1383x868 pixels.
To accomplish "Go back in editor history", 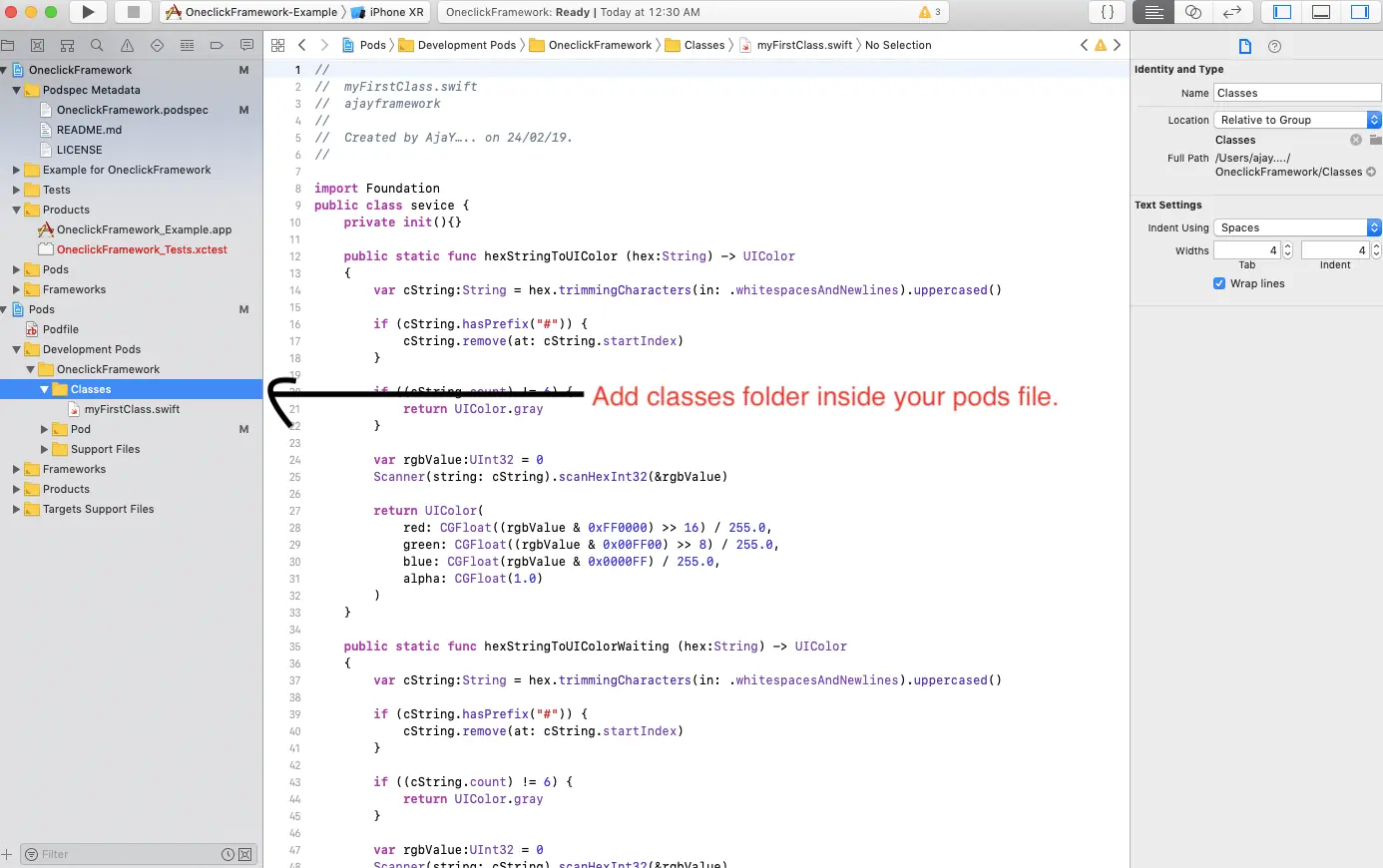I will coord(302,45).
